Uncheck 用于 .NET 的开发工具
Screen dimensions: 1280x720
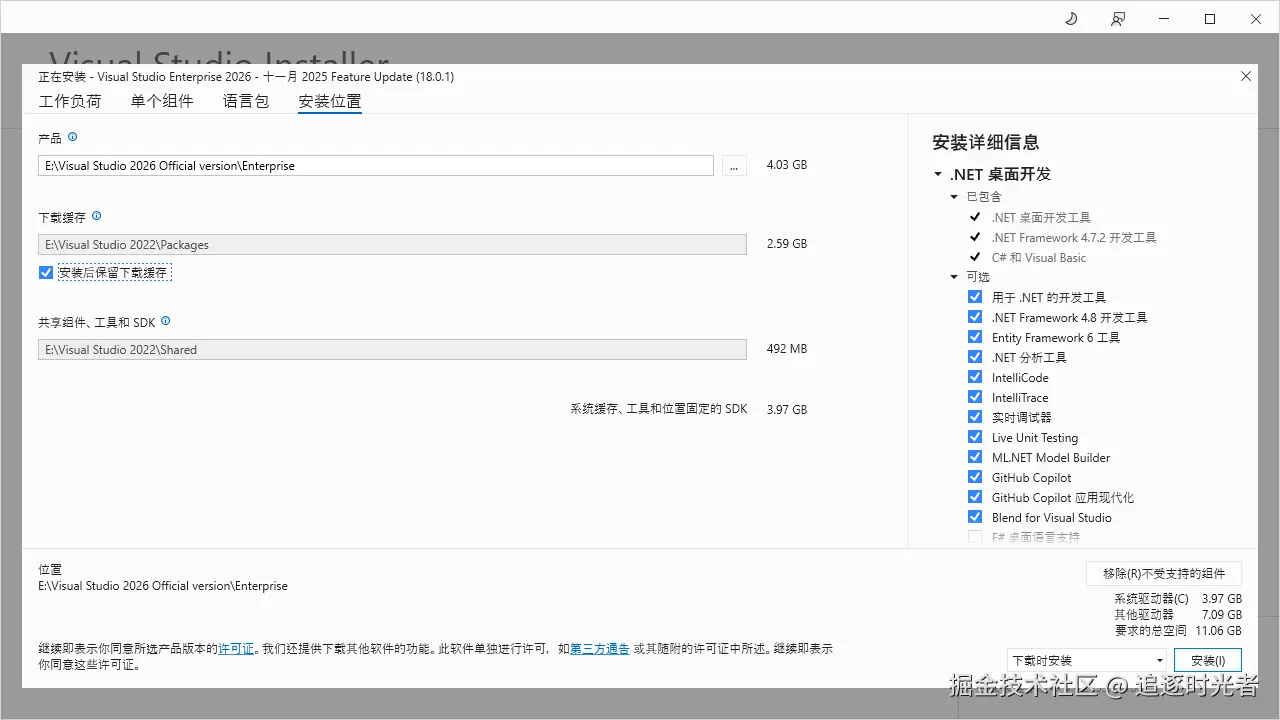click(x=975, y=297)
